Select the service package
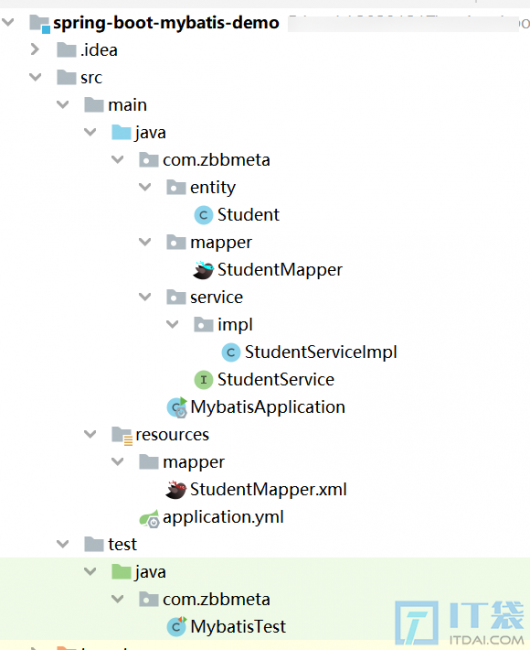This screenshot has width=530, height=650. (x=216, y=297)
